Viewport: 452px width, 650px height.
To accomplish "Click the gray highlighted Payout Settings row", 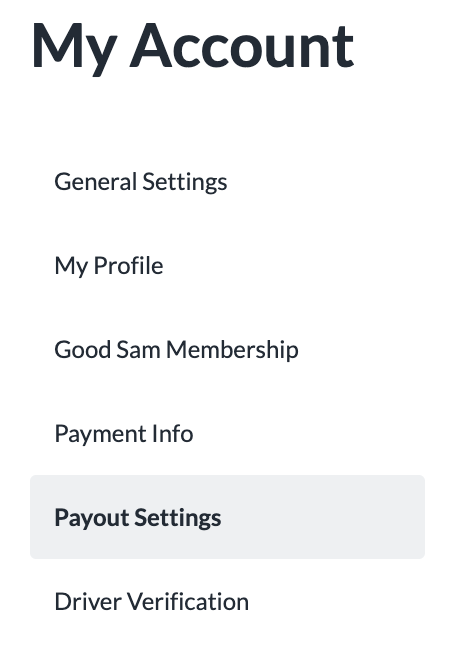I will click(x=227, y=517).
